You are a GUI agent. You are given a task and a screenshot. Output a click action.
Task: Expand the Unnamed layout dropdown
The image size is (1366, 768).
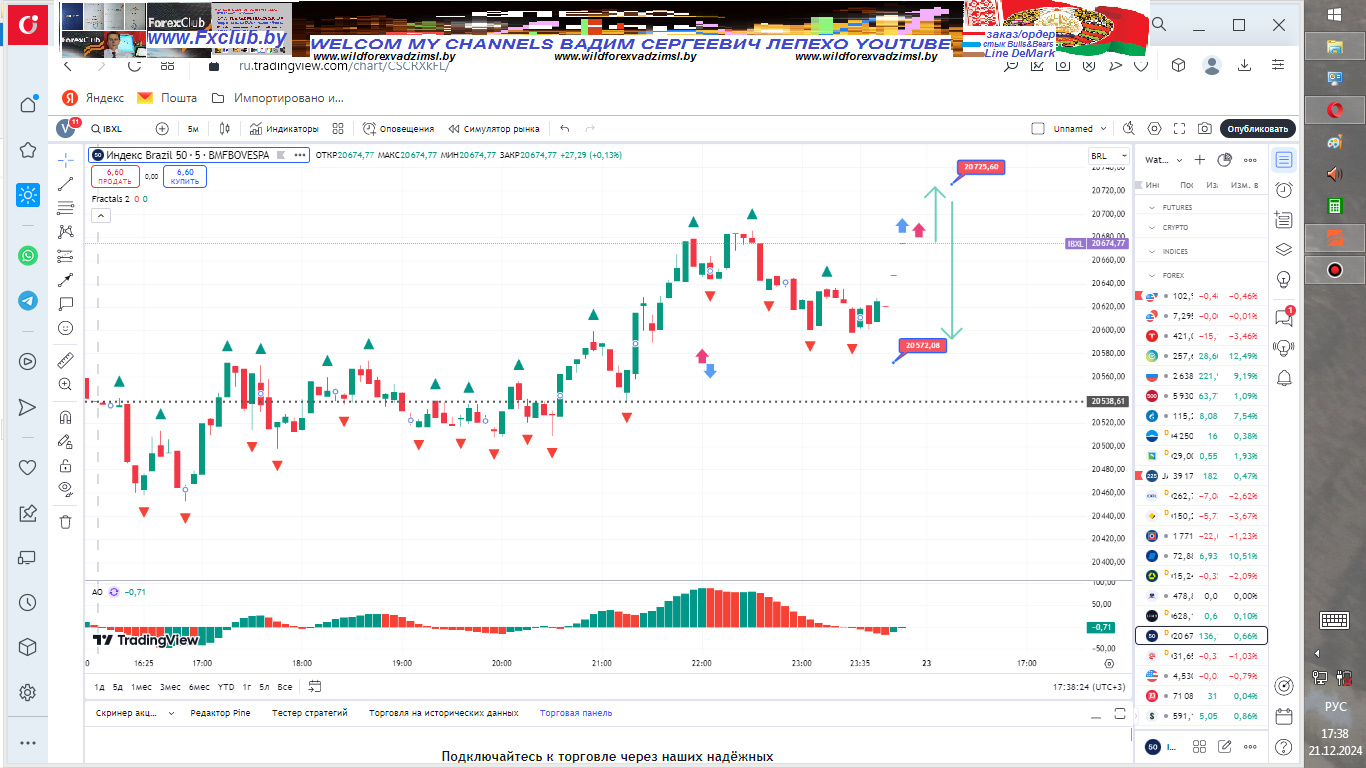1104,129
